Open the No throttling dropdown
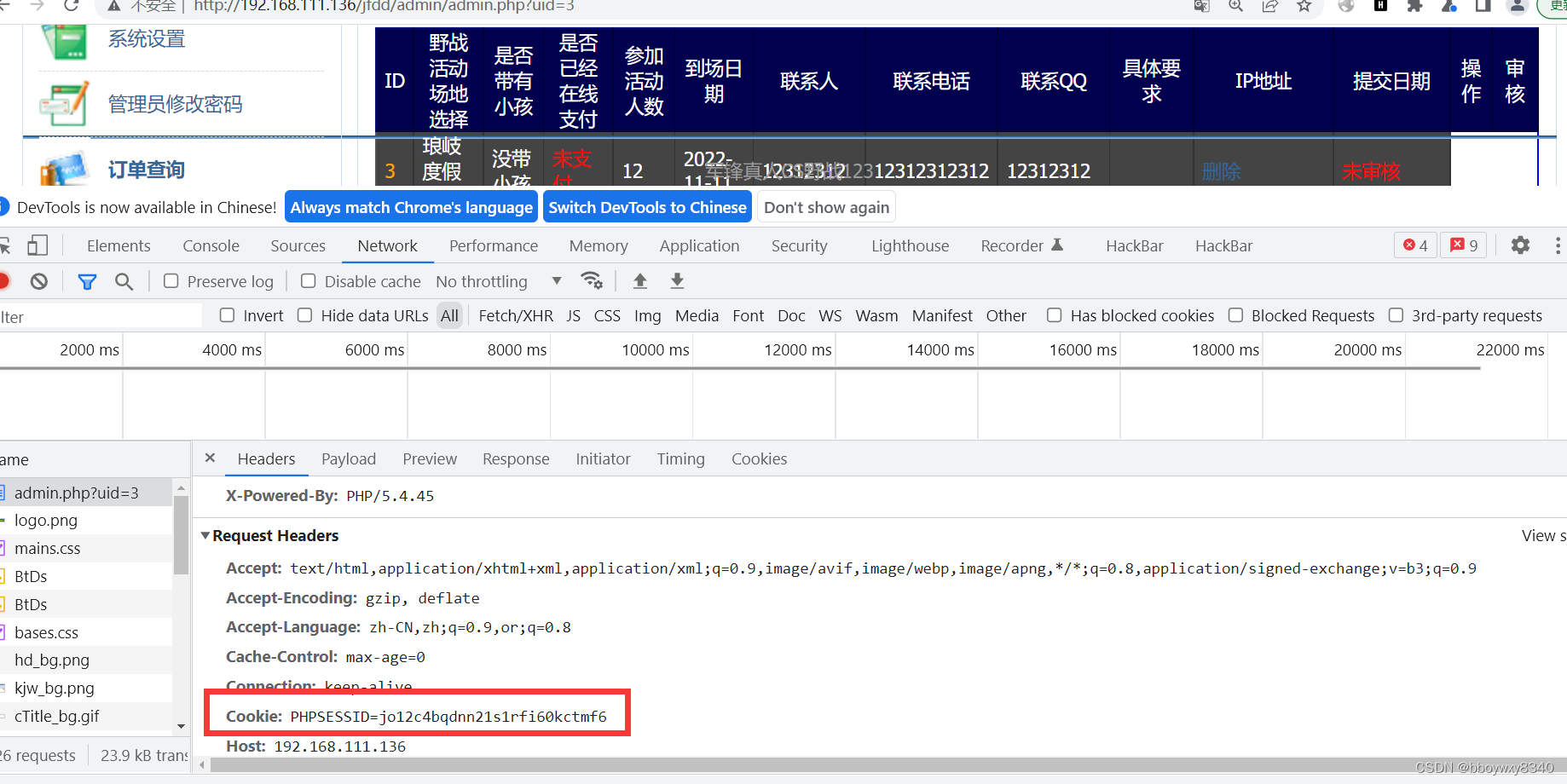 click(x=499, y=281)
